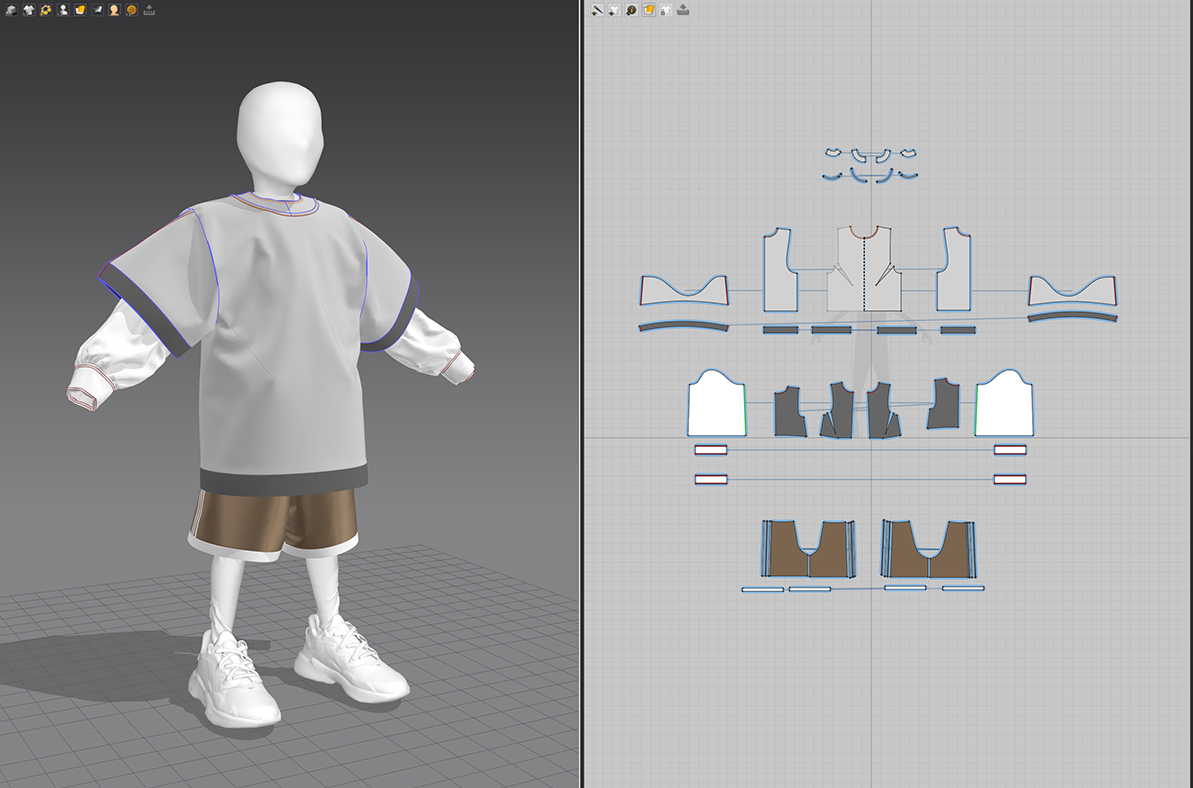
Task: Click the locked shirt icon in 2D toolbar
Action: tap(665, 10)
